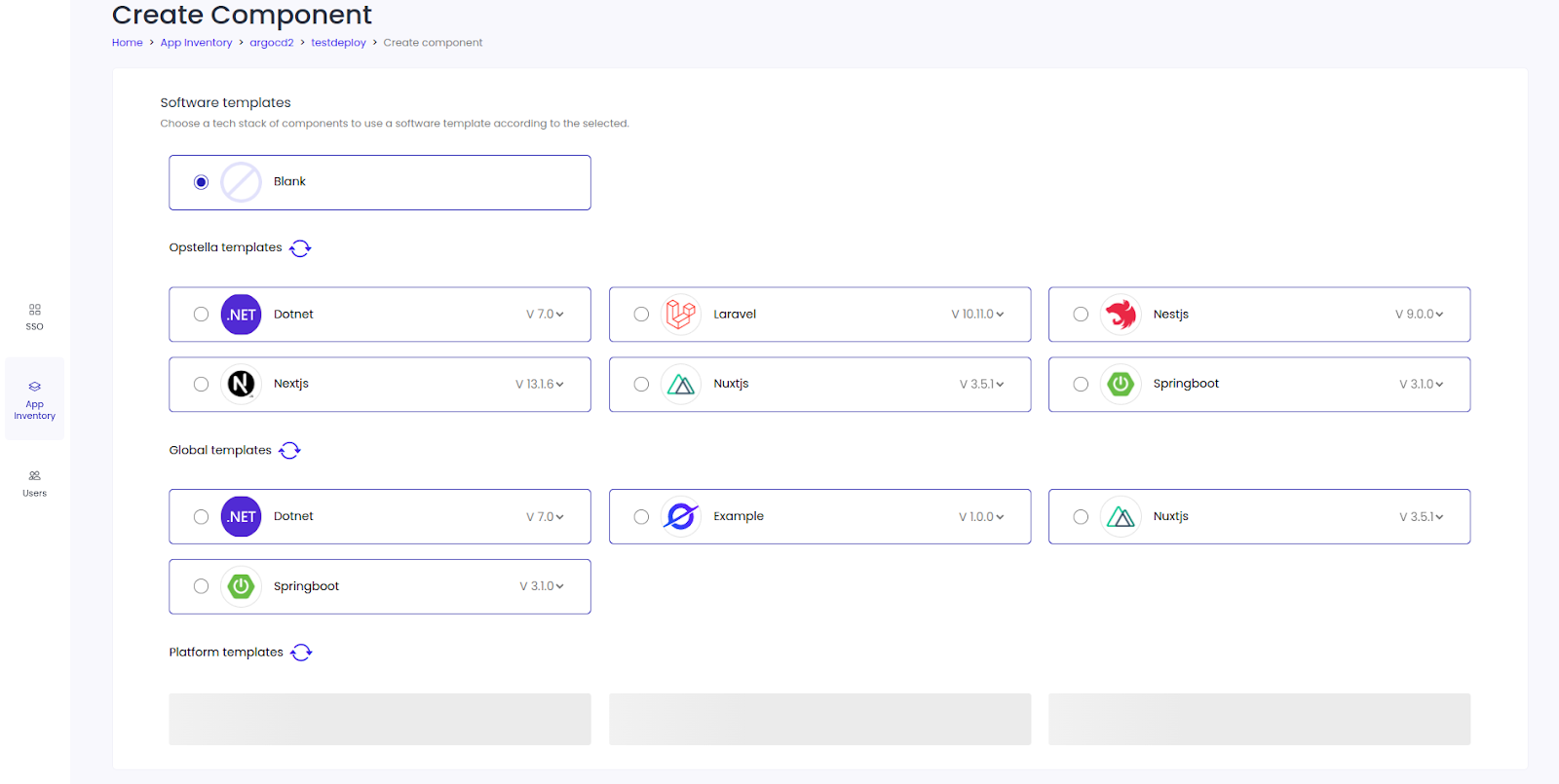Select the Global Springboot radio button
This screenshot has height=784, width=1559.
201,586
